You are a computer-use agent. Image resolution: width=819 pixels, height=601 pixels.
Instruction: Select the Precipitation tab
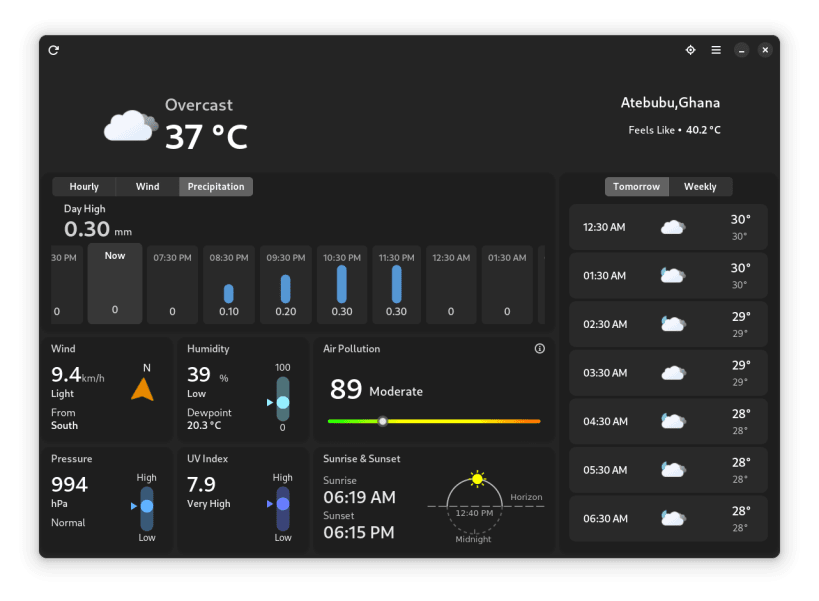pos(216,186)
